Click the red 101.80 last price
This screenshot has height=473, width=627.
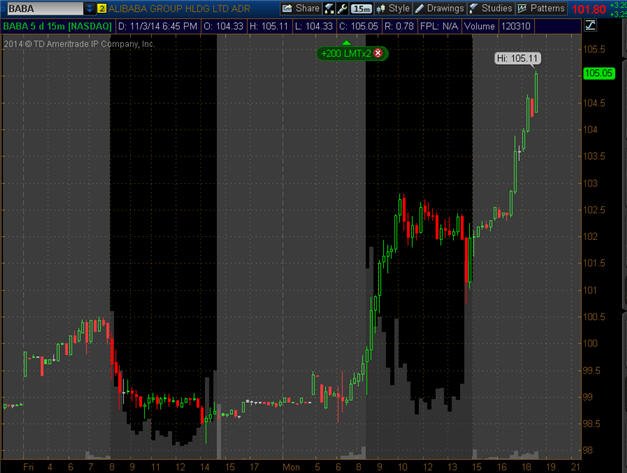click(589, 9)
